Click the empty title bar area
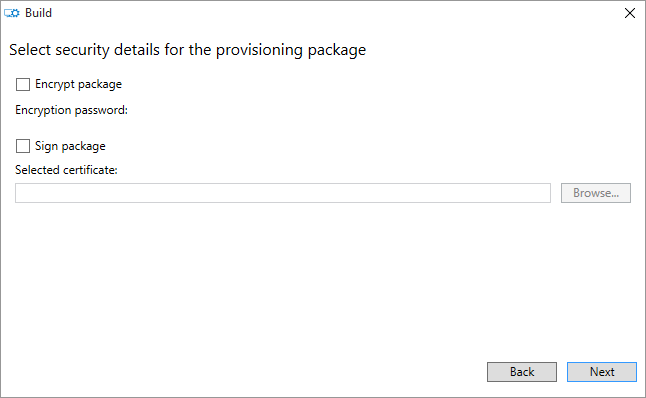Screen dimensions: 646x398 (330, 13)
